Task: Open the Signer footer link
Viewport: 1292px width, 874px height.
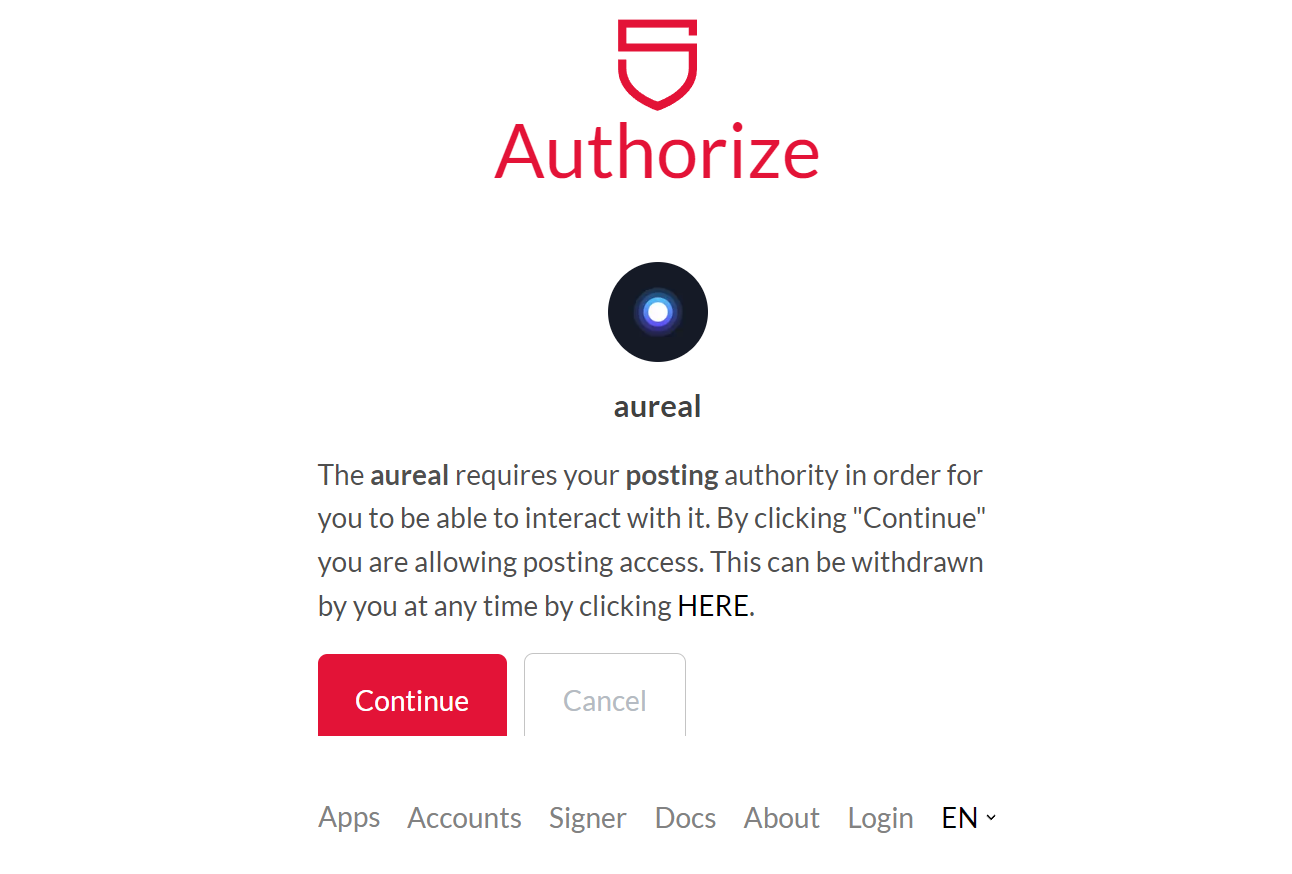Action: 587,818
